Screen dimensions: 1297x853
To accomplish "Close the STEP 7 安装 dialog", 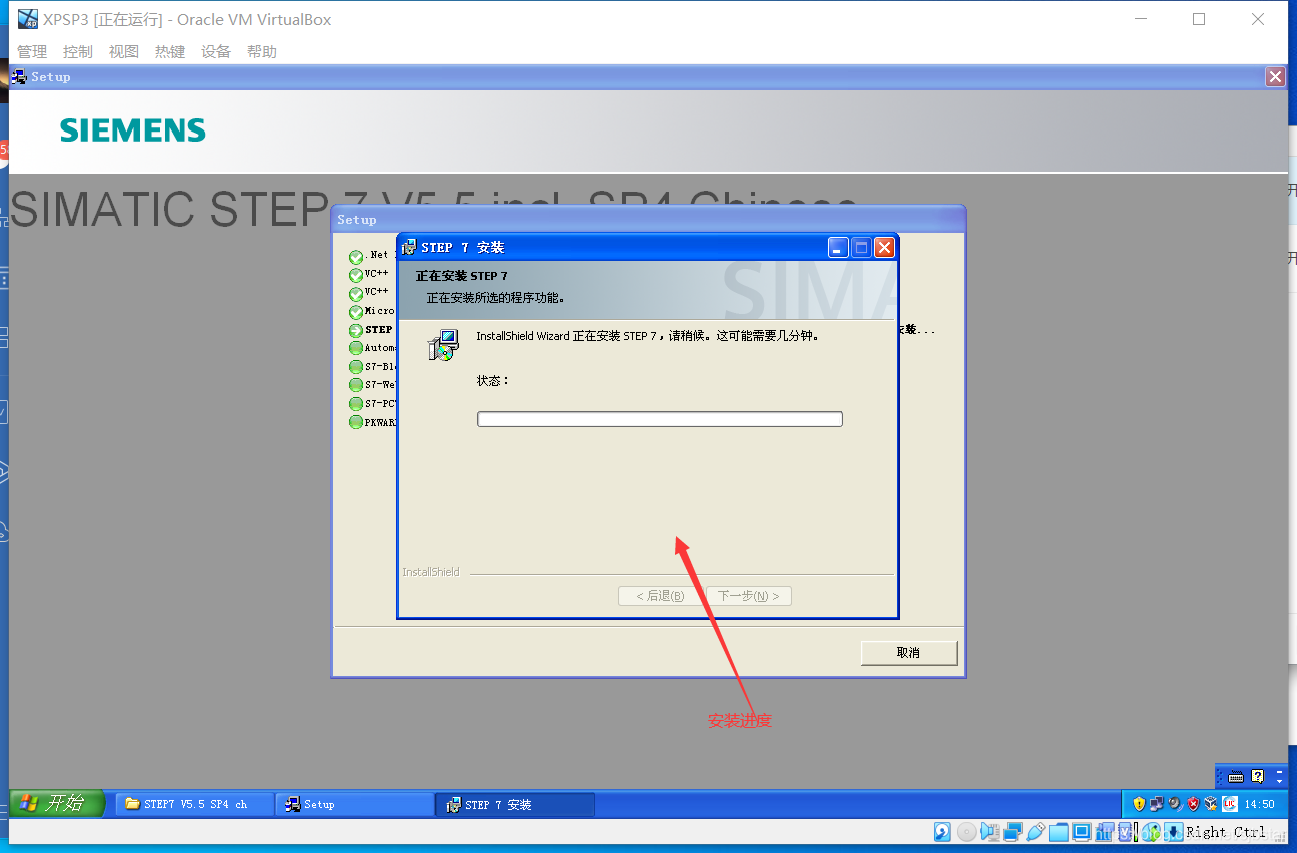I will coord(884,247).
